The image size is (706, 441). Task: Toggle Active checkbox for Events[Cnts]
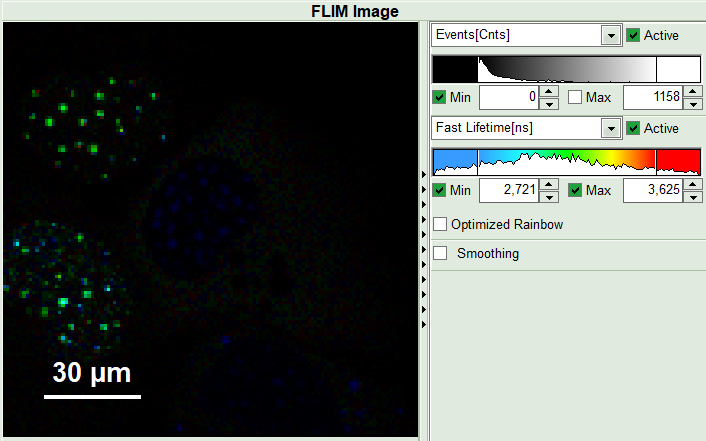pyautogui.click(x=633, y=35)
